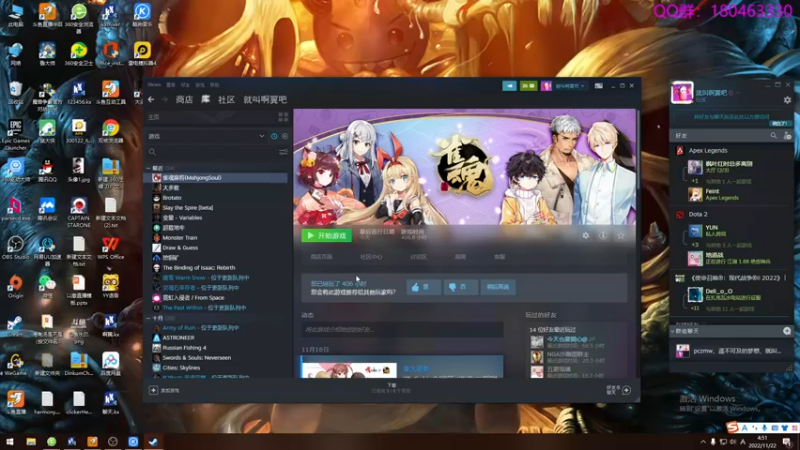Open the profile name tab in Steam nav
800x450 pixels.
pyautogui.click(x=265, y=99)
